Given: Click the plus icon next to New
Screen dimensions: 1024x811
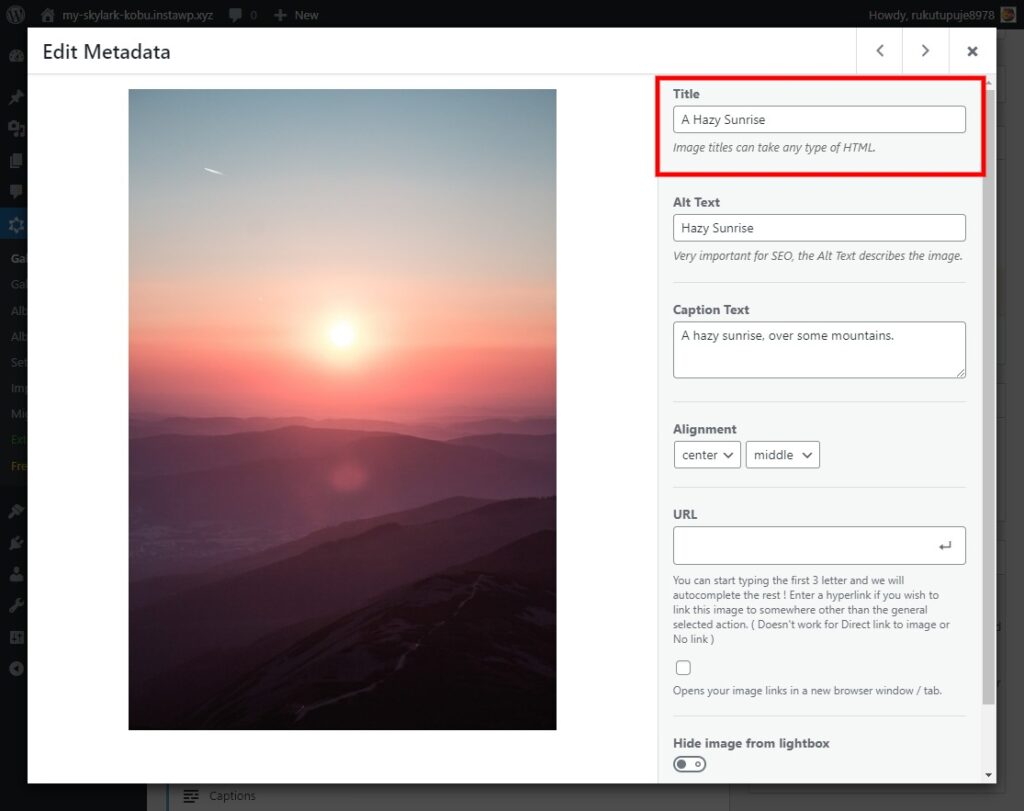Looking at the screenshot, I should pyautogui.click(x=280, y=15).
